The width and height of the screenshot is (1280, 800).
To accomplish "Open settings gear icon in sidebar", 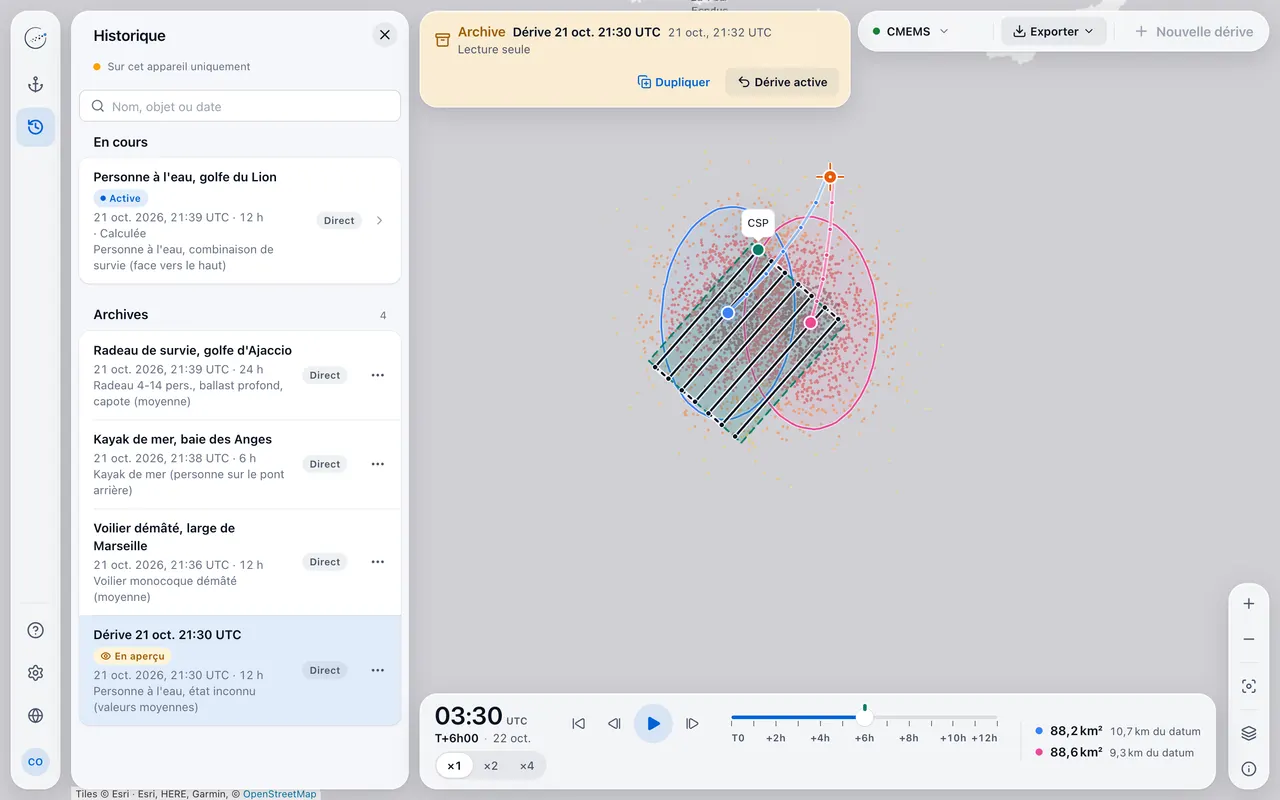I will (x=35, y=673).
